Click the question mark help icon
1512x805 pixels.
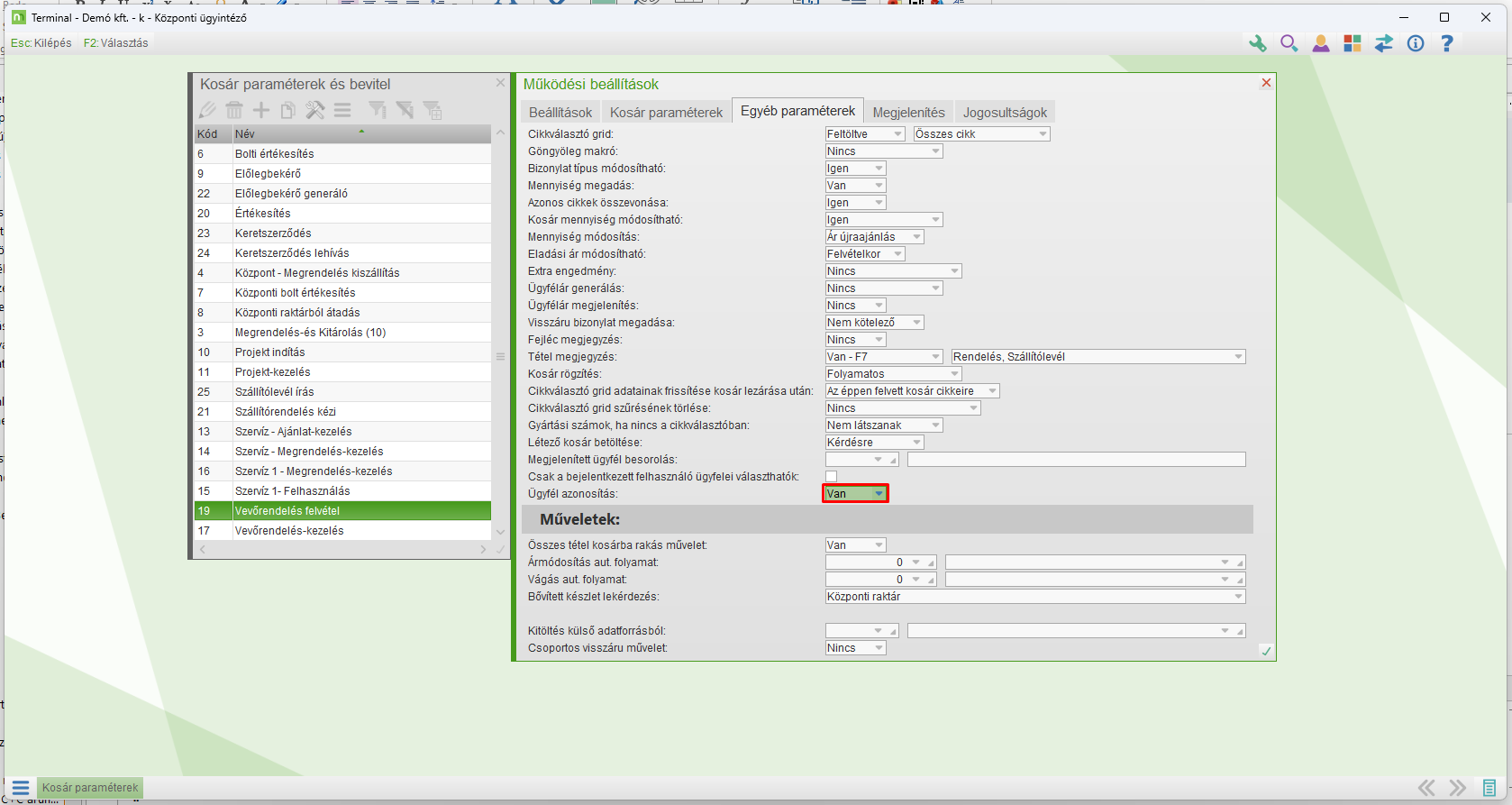tap(1447, 43)
